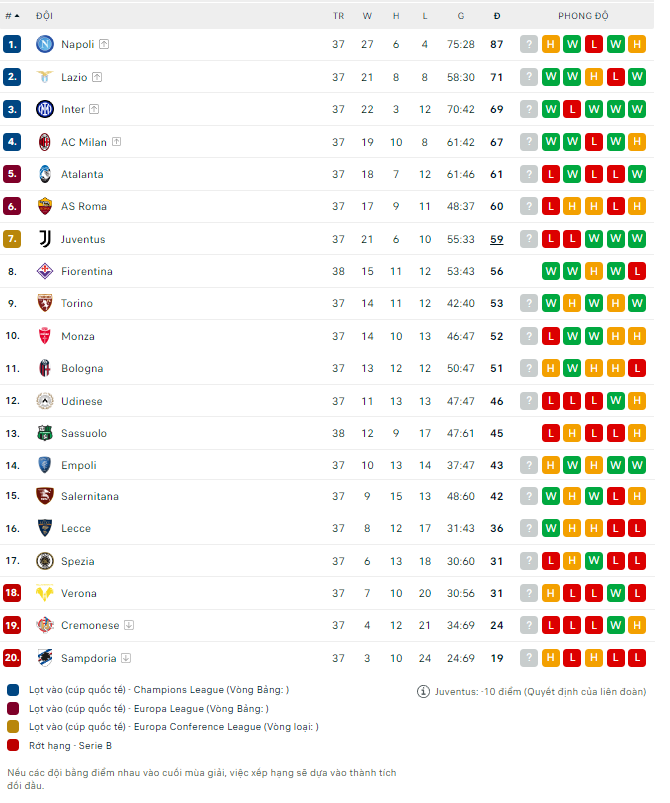Click the Atalanta team badge
This screenshot has height=803, width=670.
(44, 174)
